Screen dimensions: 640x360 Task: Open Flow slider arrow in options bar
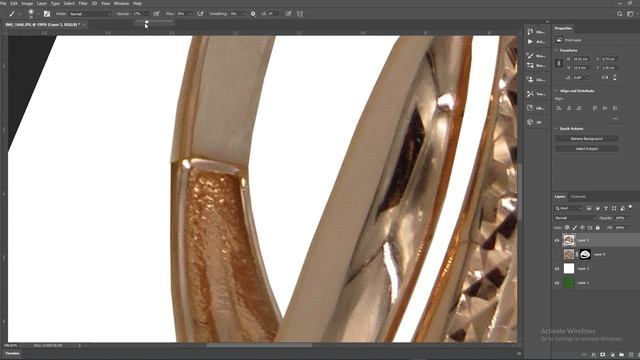(191, 14)
